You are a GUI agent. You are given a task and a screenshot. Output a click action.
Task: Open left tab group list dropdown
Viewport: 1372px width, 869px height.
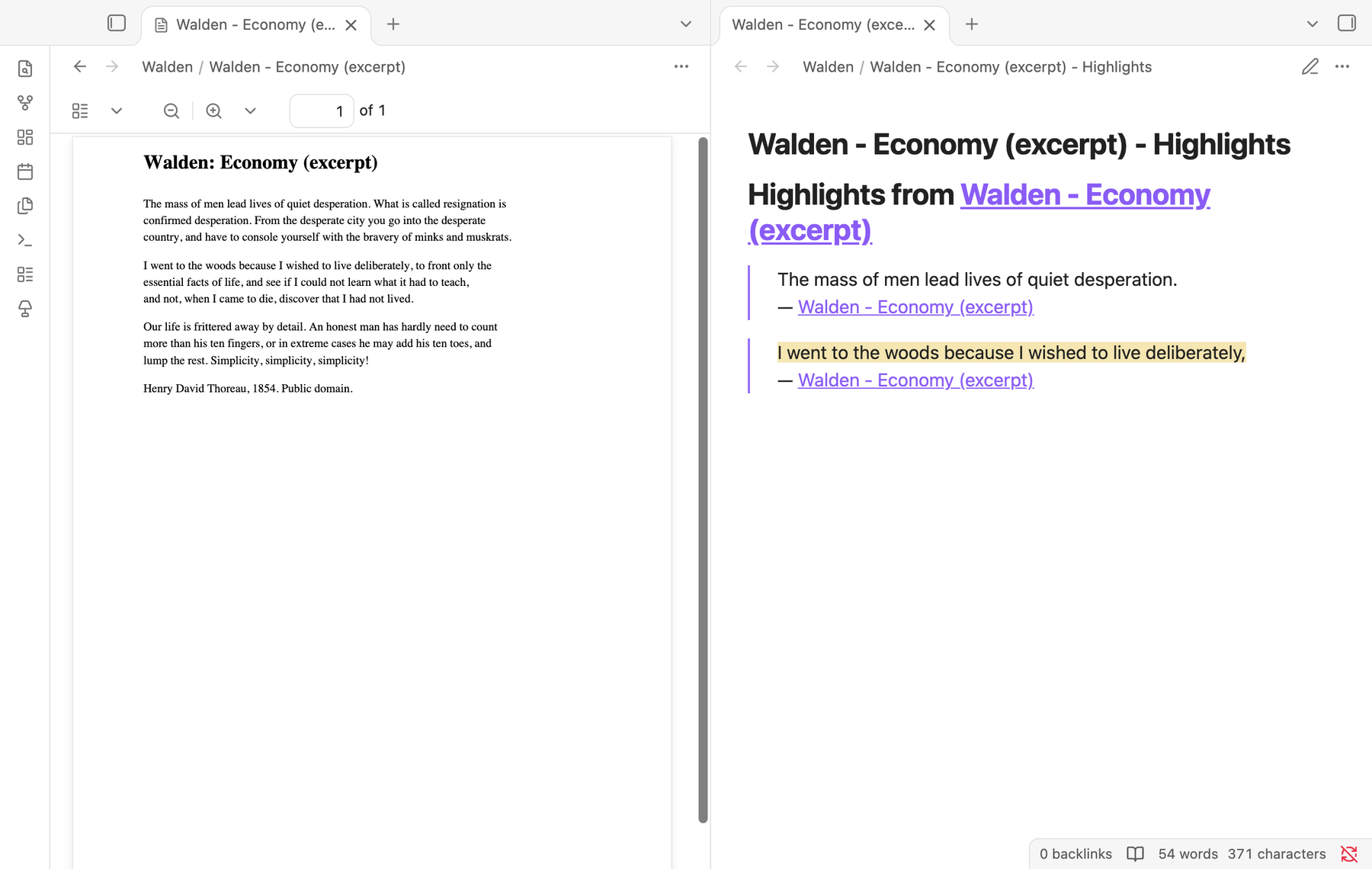click(686, 24)
